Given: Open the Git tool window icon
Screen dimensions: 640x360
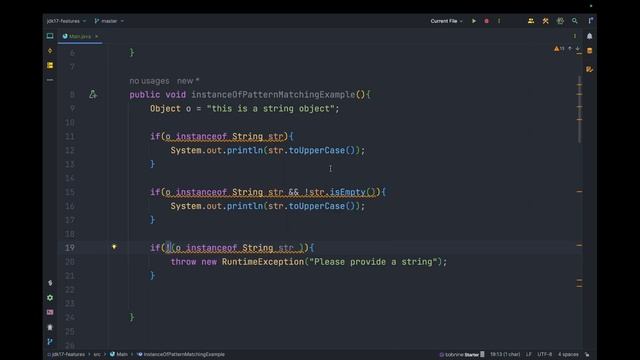Looking at the screenshot, I should coord(50,342).
